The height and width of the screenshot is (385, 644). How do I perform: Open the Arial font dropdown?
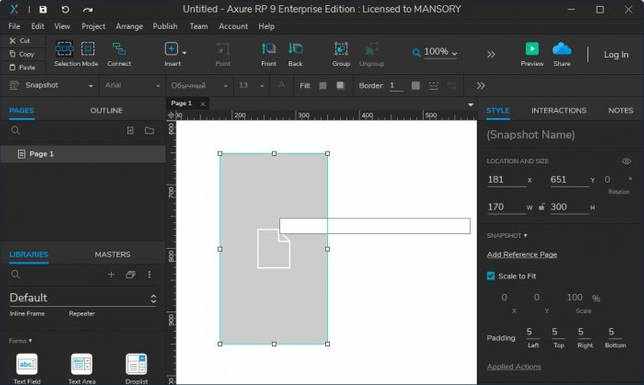click(x=132, y=85)
